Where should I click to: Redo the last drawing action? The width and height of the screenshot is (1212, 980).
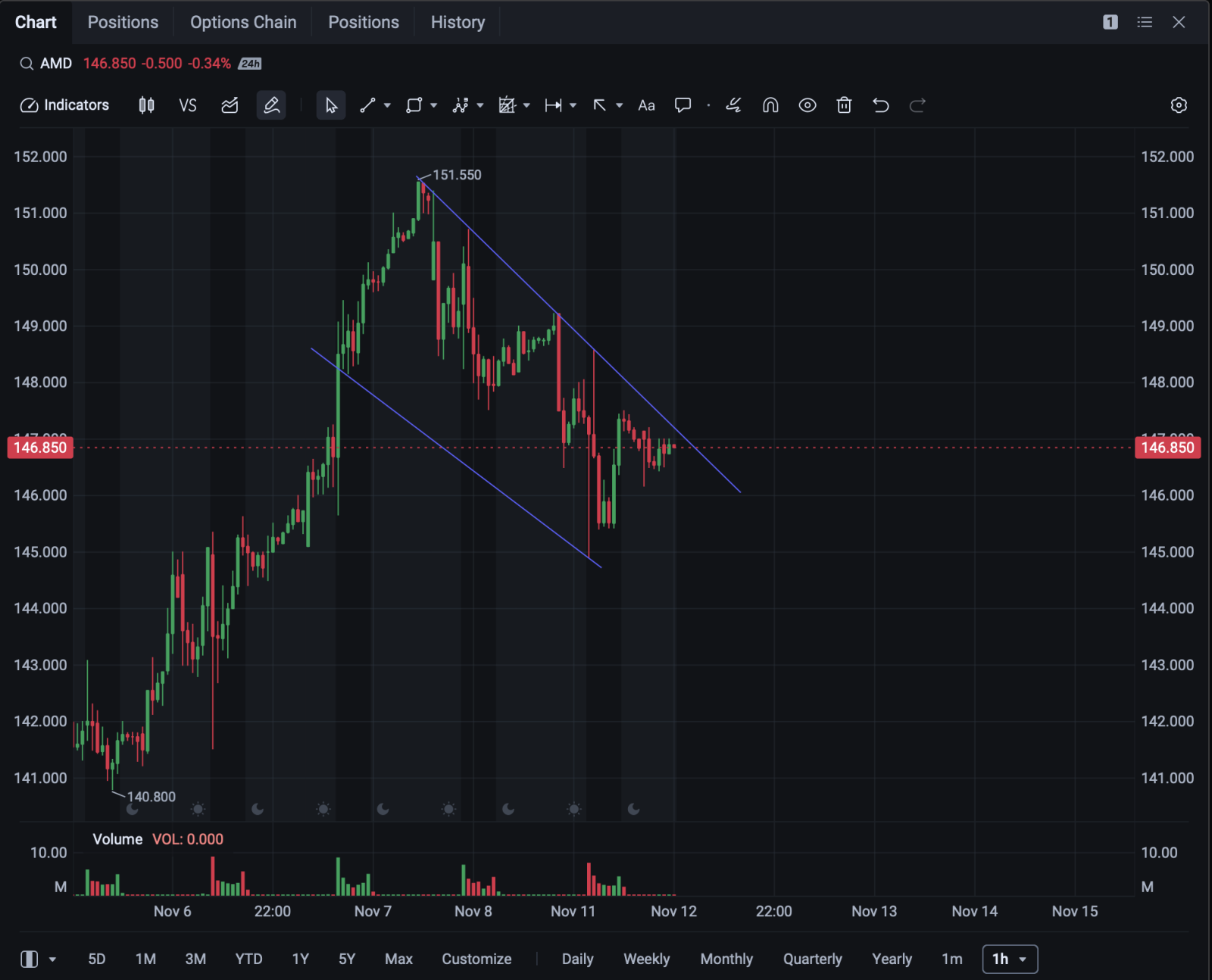917,105
